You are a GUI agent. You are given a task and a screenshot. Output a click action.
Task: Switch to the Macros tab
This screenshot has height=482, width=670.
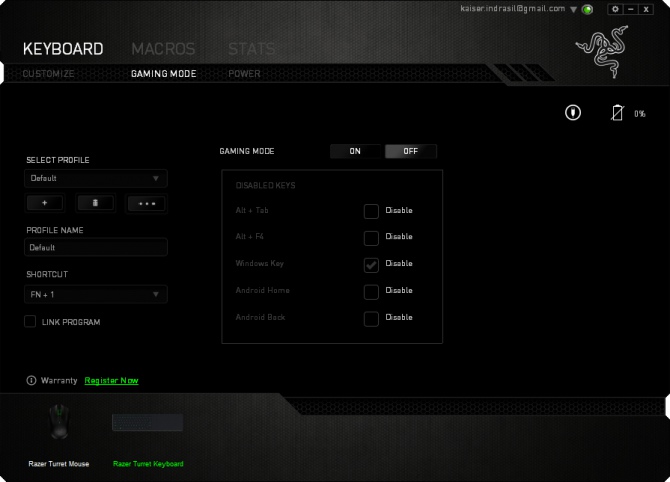click(x=163, y=49)
